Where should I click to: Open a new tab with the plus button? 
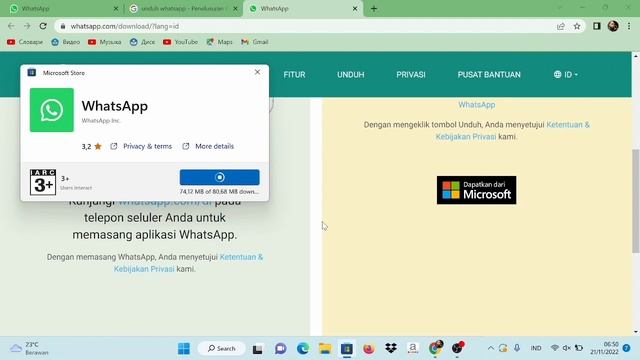(374, 9)
